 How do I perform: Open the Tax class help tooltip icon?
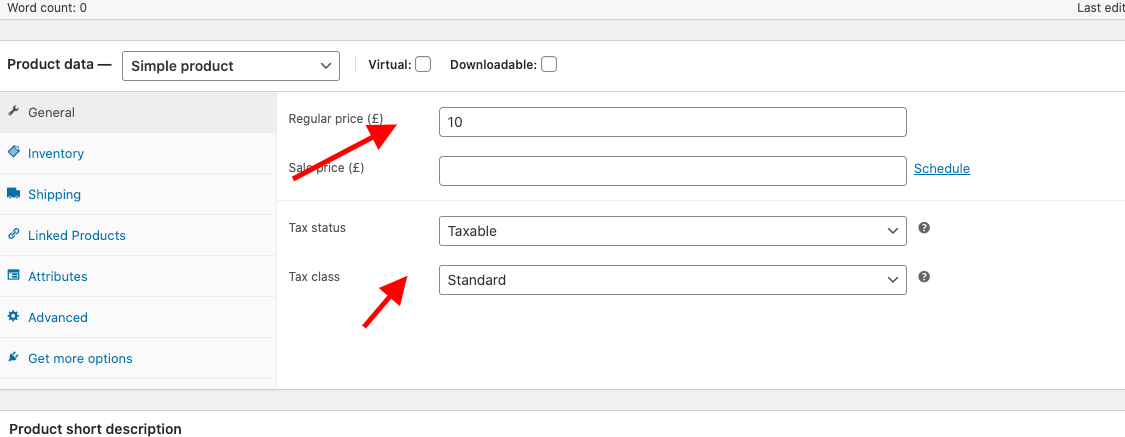924,277
